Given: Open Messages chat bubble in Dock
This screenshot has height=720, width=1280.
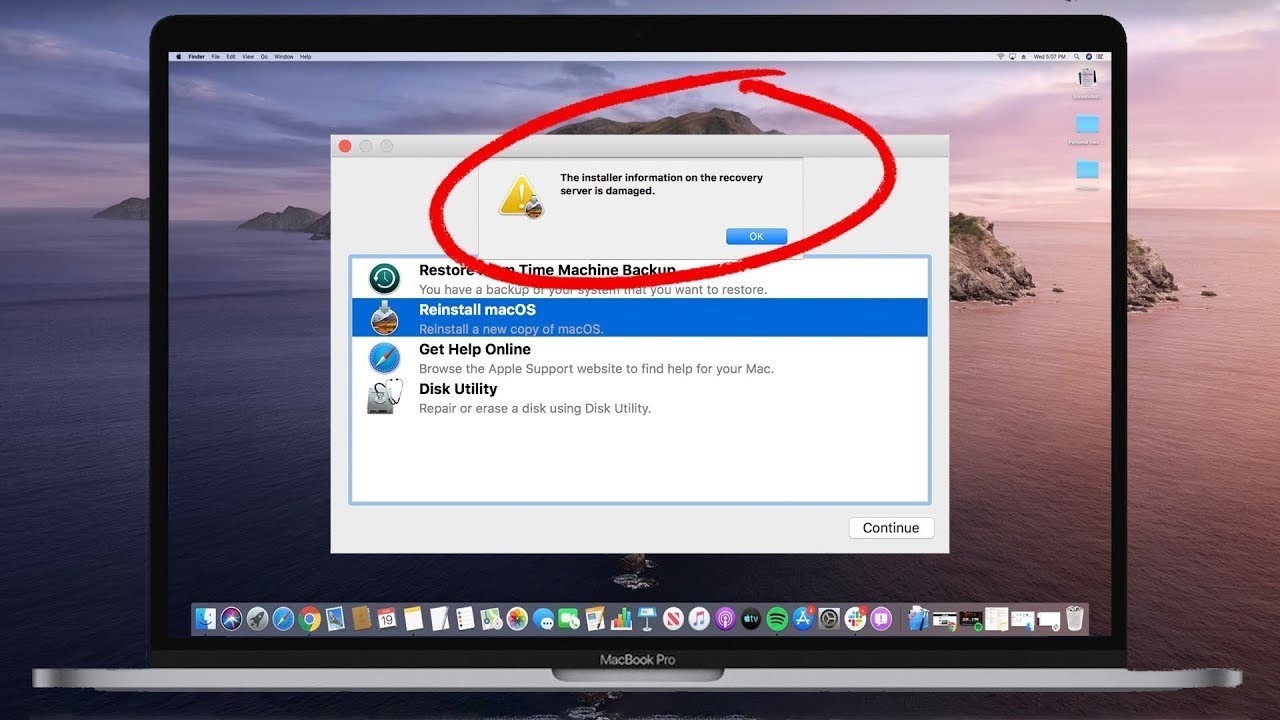Looking at the screenshot, I should (x=544, y=619).
